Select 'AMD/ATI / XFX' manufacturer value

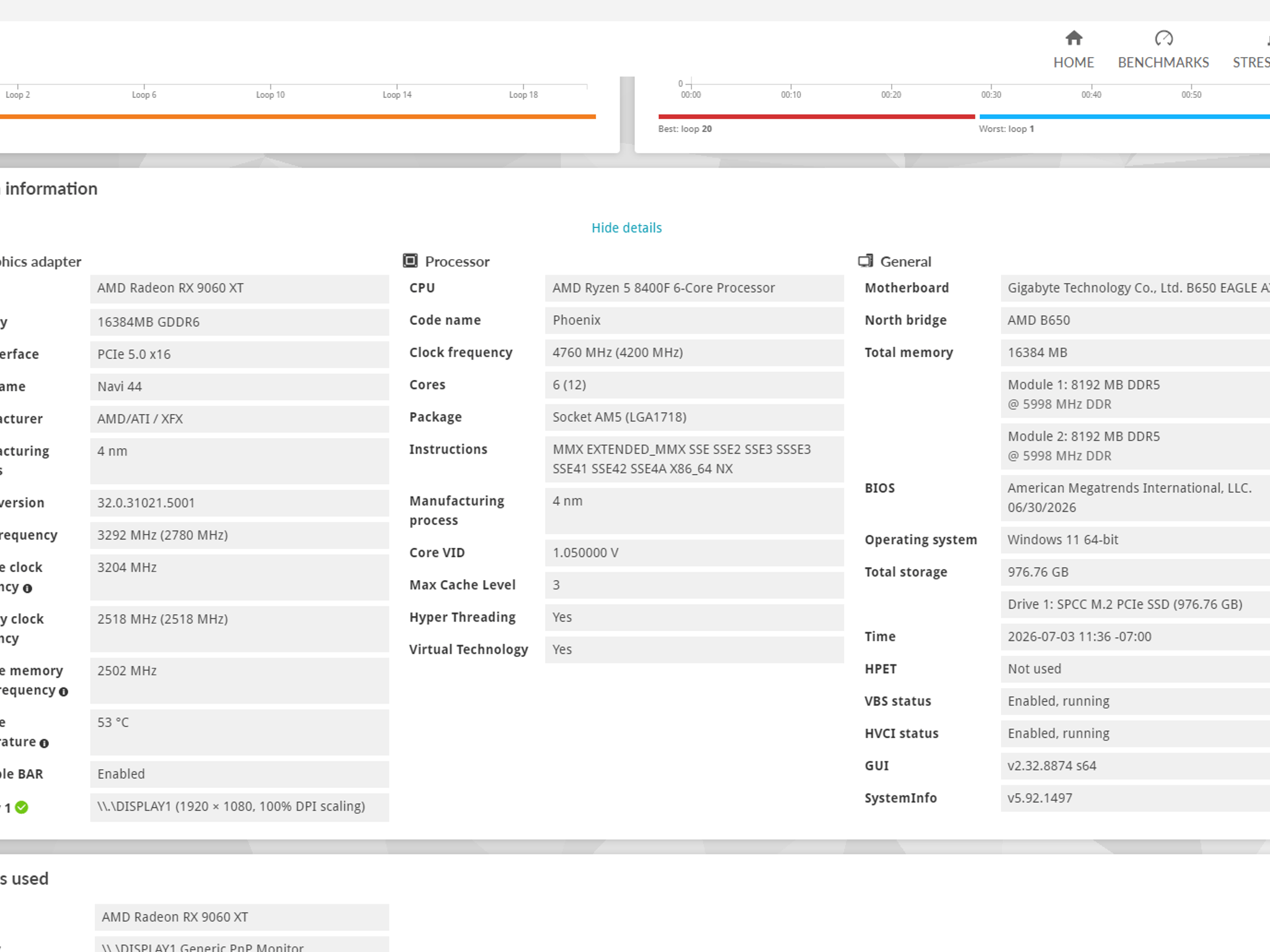(239, 419)
